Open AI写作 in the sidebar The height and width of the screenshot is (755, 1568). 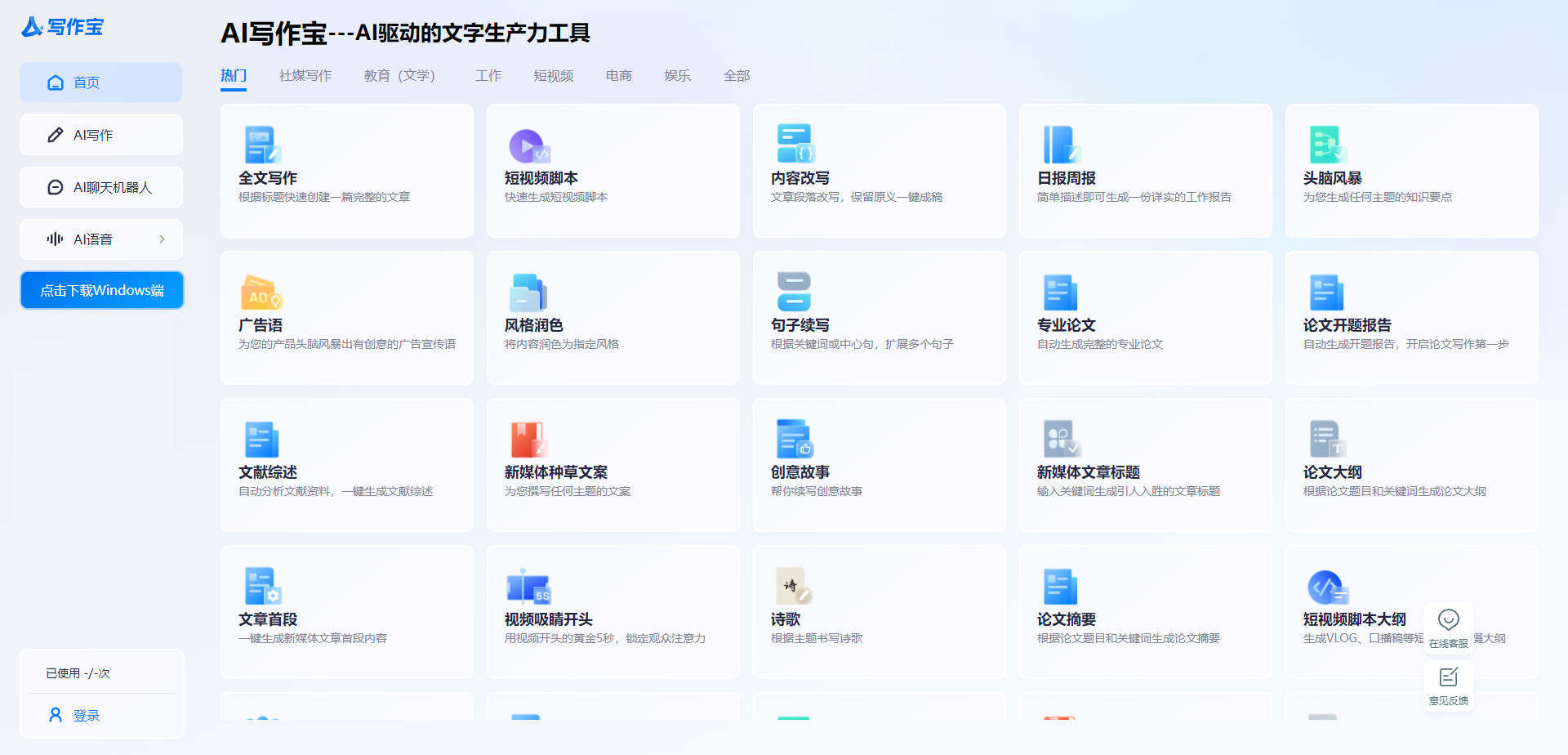(101, 135)
